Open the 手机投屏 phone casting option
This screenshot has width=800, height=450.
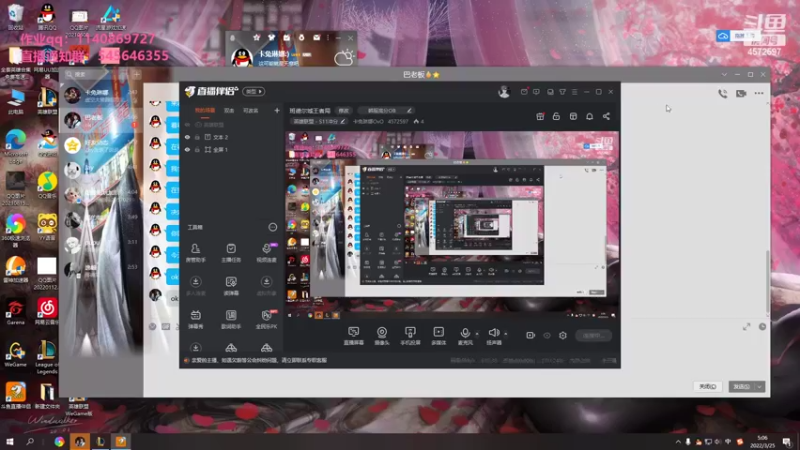tap(410, 336)
